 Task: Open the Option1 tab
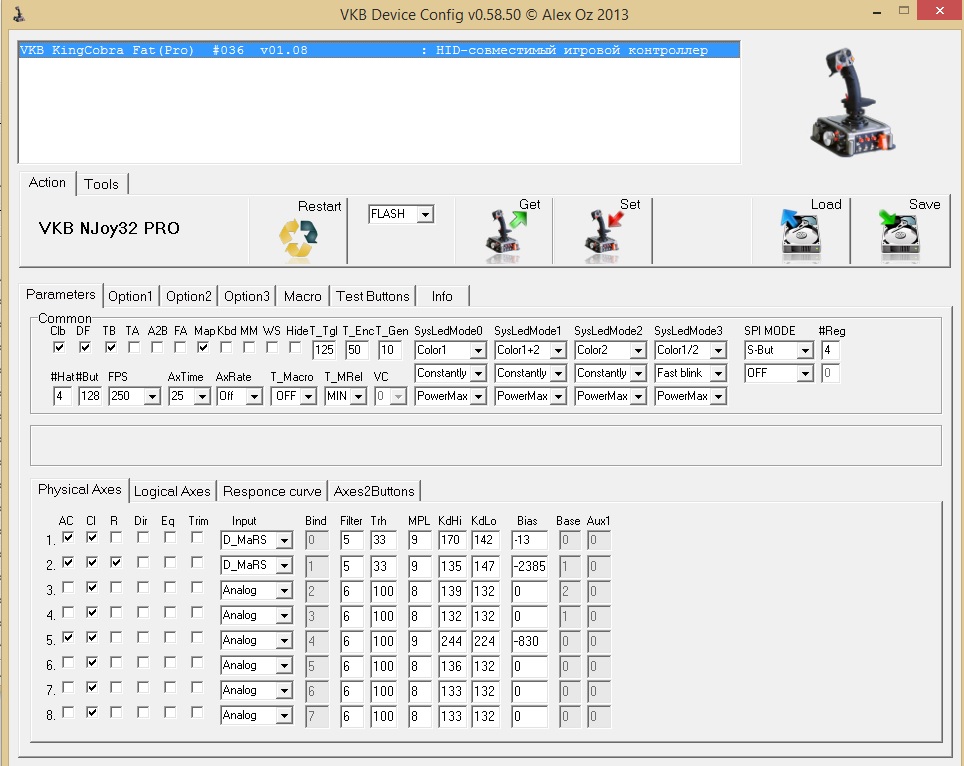(x=130, y=296)
